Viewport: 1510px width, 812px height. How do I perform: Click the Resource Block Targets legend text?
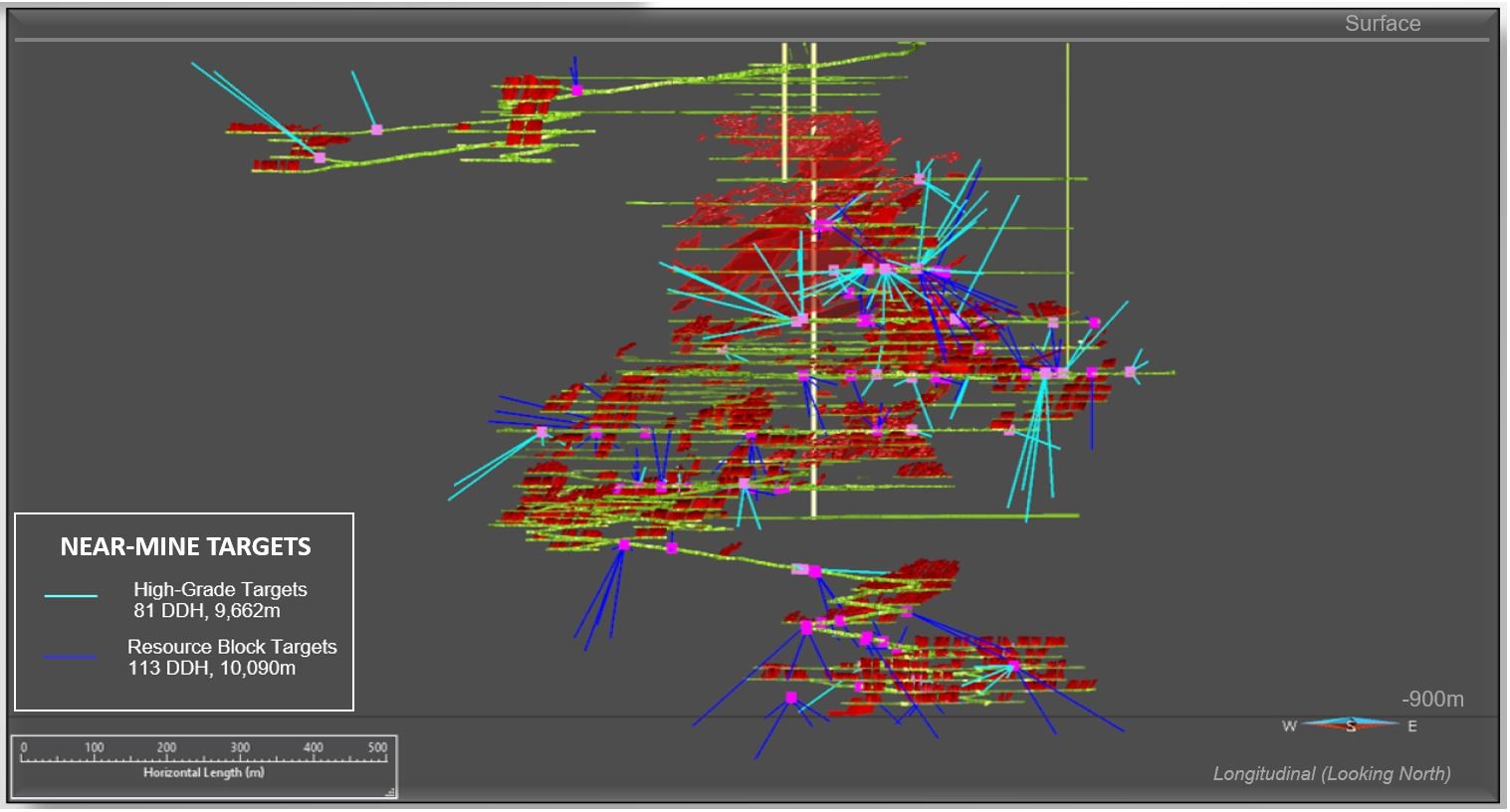232,647
